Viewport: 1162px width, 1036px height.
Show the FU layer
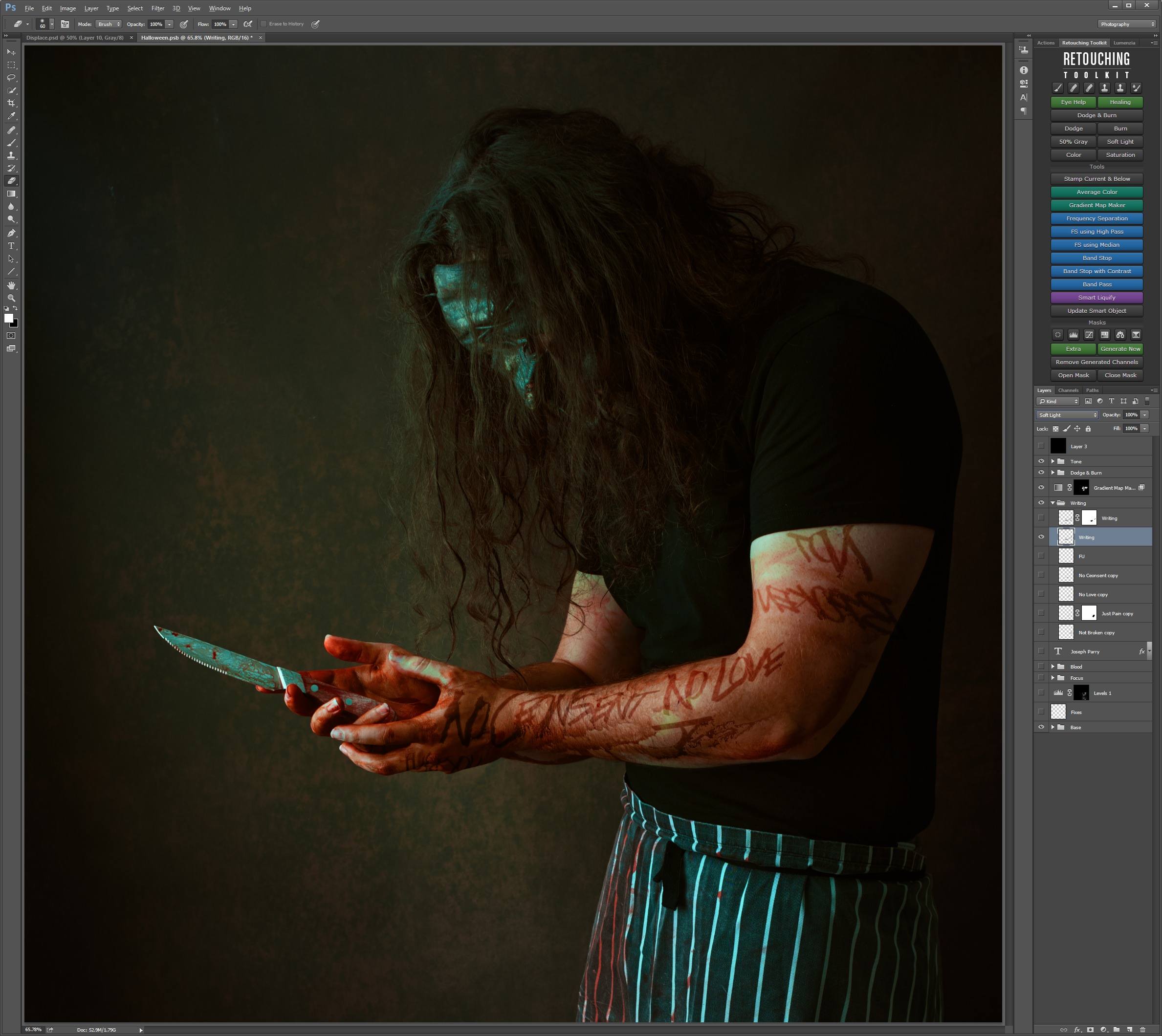point(1041,556)
